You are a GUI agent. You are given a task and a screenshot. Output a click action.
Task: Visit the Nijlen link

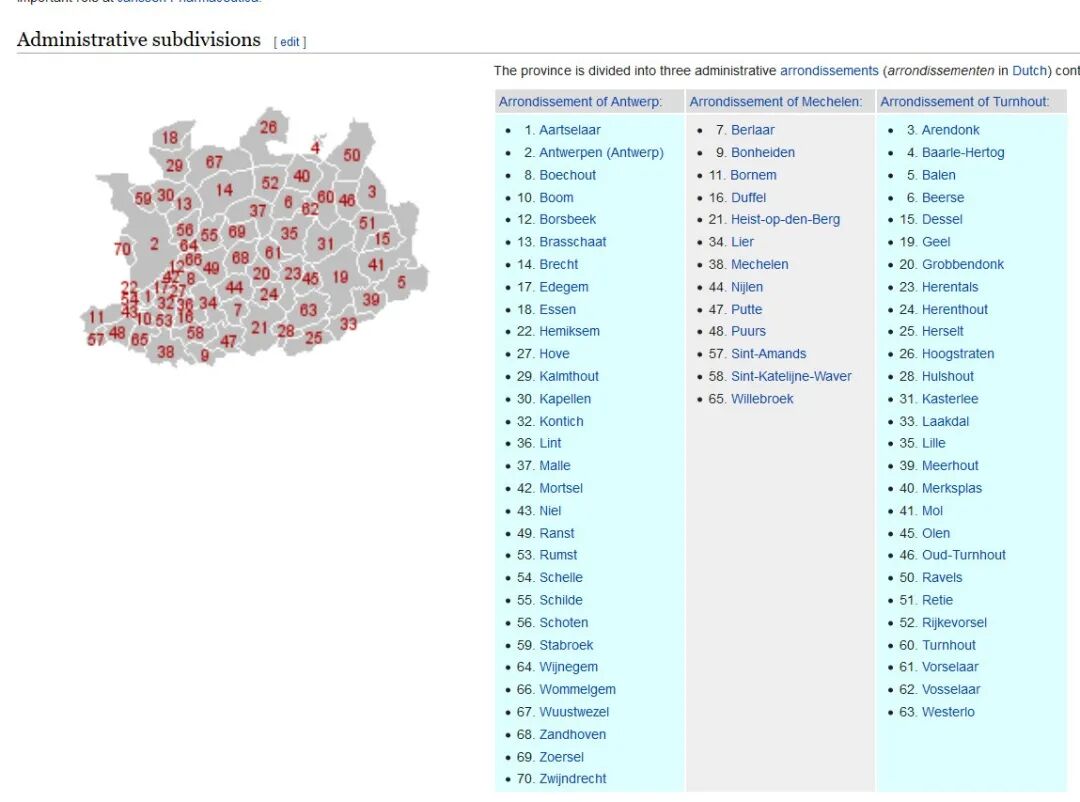[747, 287]
